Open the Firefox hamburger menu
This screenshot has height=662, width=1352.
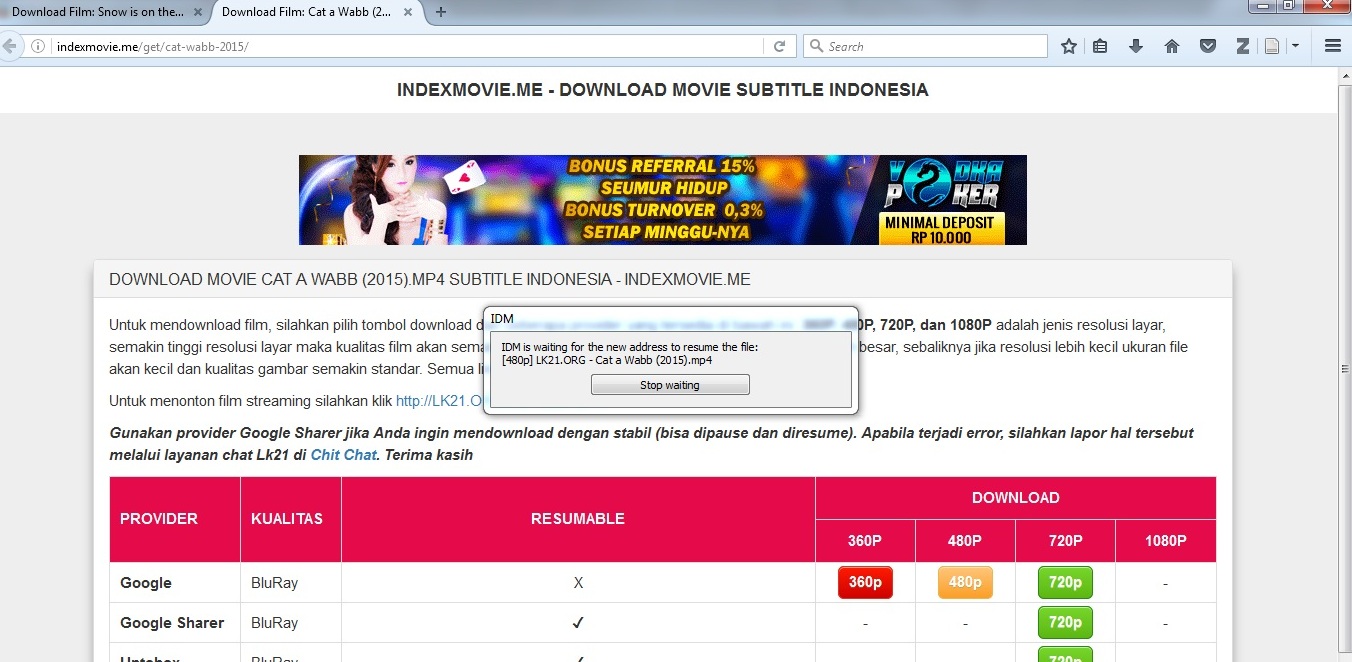click(x=1332, y=46)
